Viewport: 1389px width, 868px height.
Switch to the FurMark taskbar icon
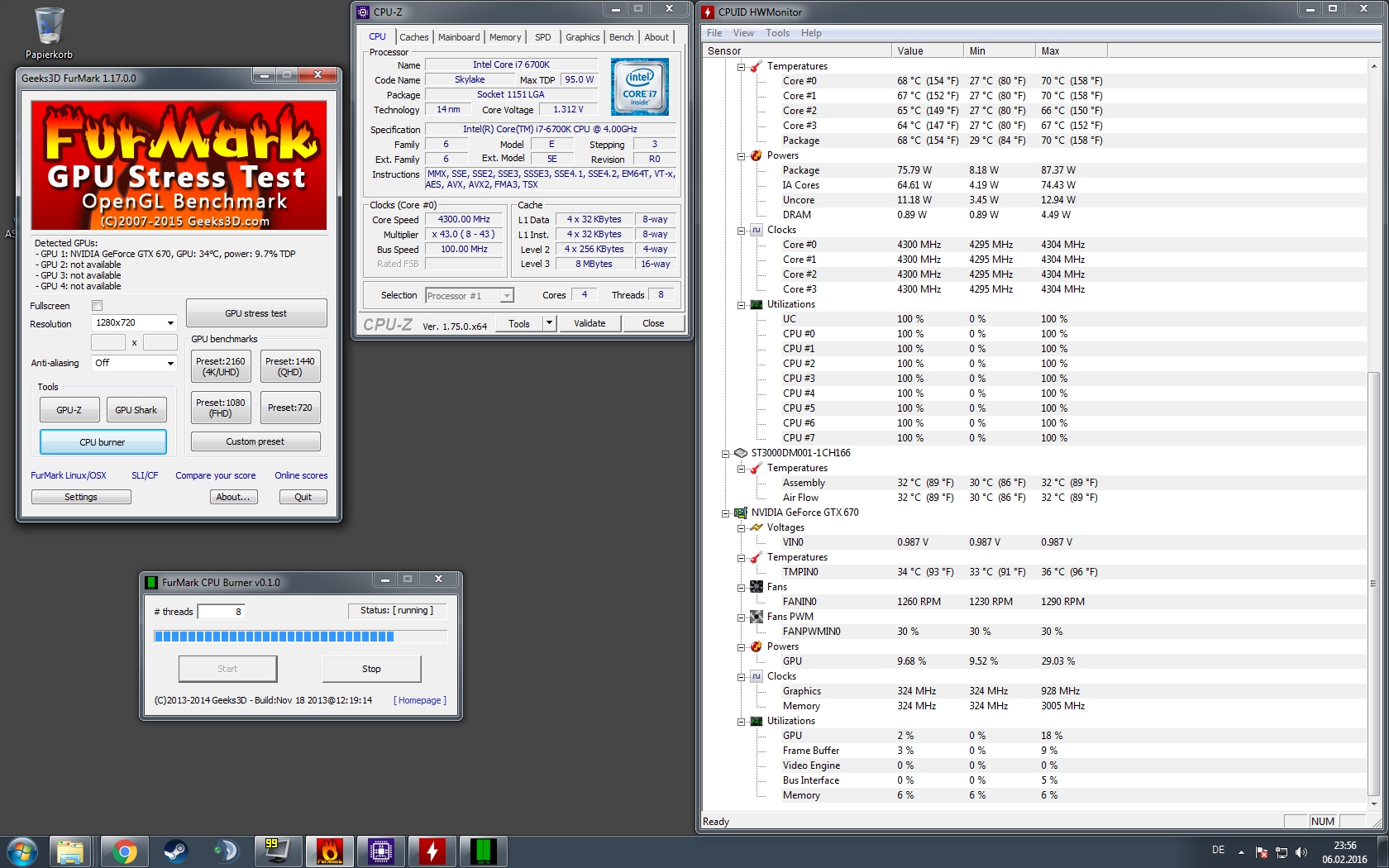tap(330, 851)
